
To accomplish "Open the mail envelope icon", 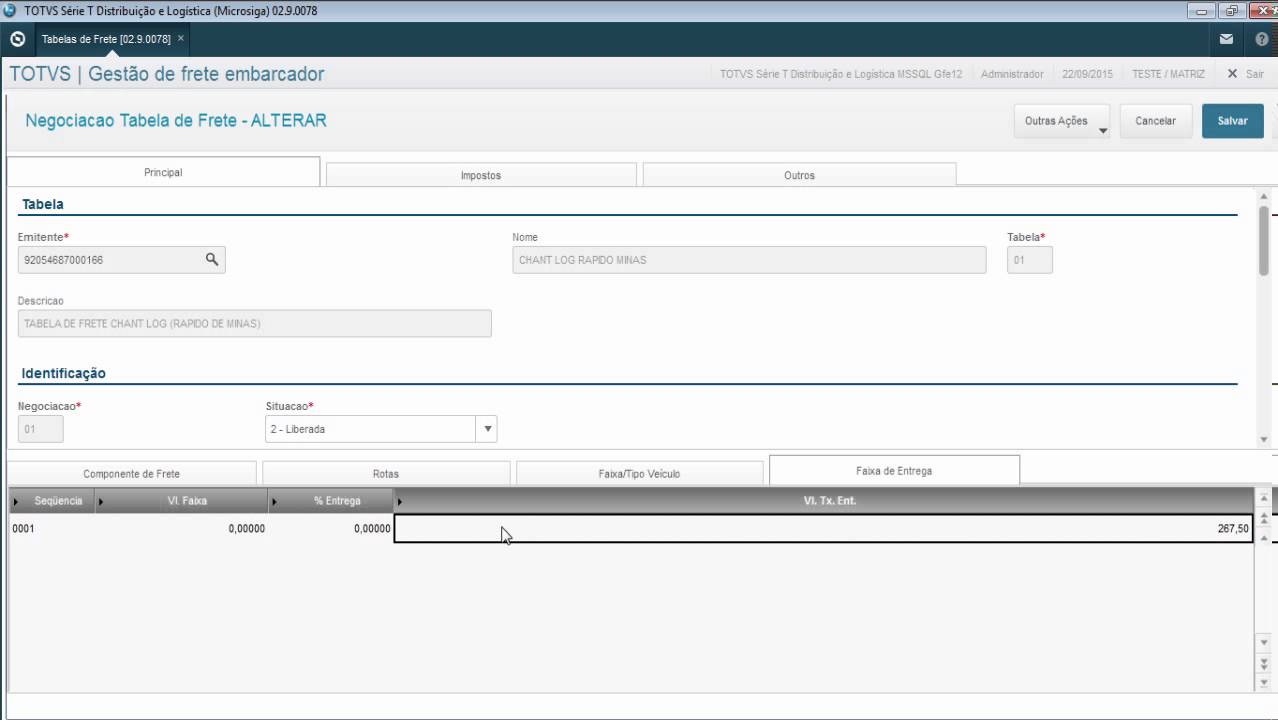I will click(1226, 40).
